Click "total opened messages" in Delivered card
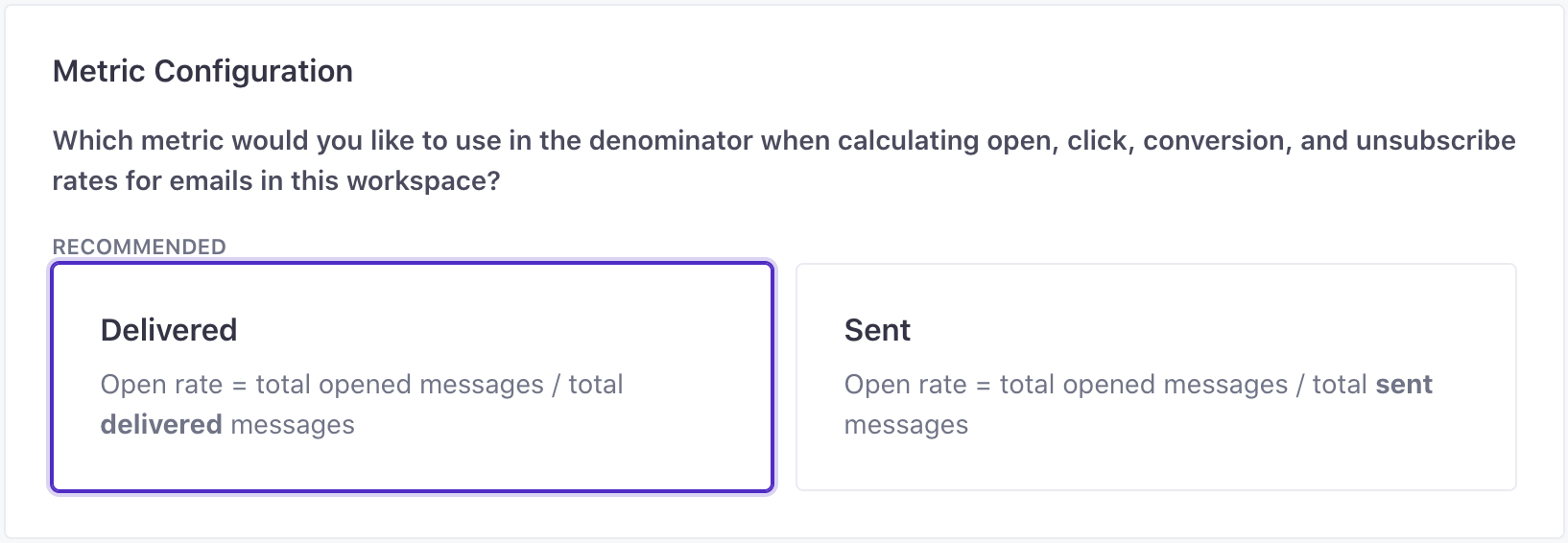The width and height of the screenshot is (1568, 543). pyautogui.click(x=399, y=385)
